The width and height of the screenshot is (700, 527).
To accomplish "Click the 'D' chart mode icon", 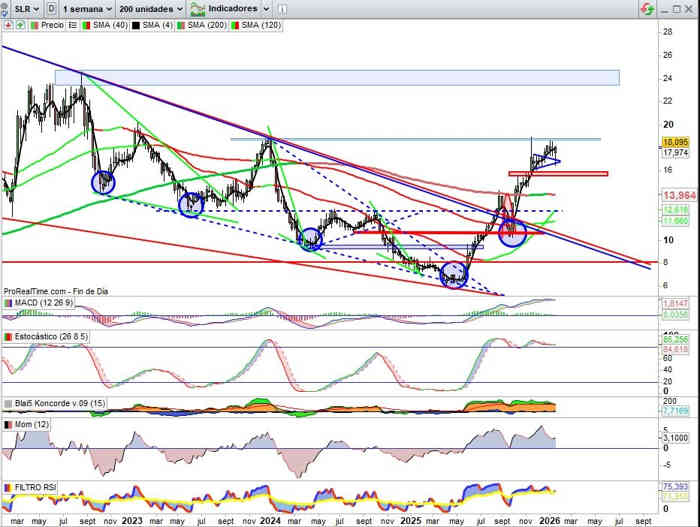I will point(51,7).
